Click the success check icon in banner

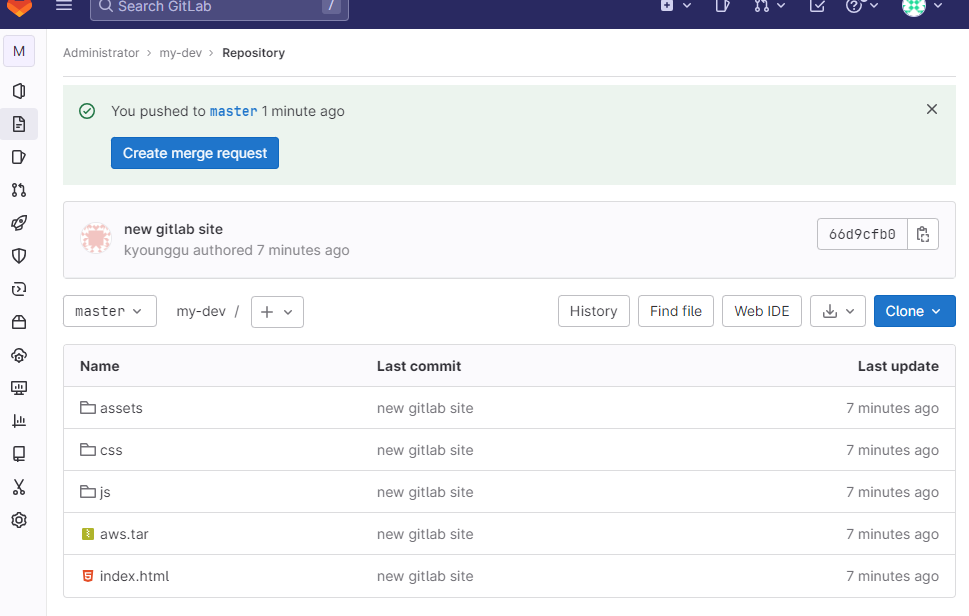87,111
